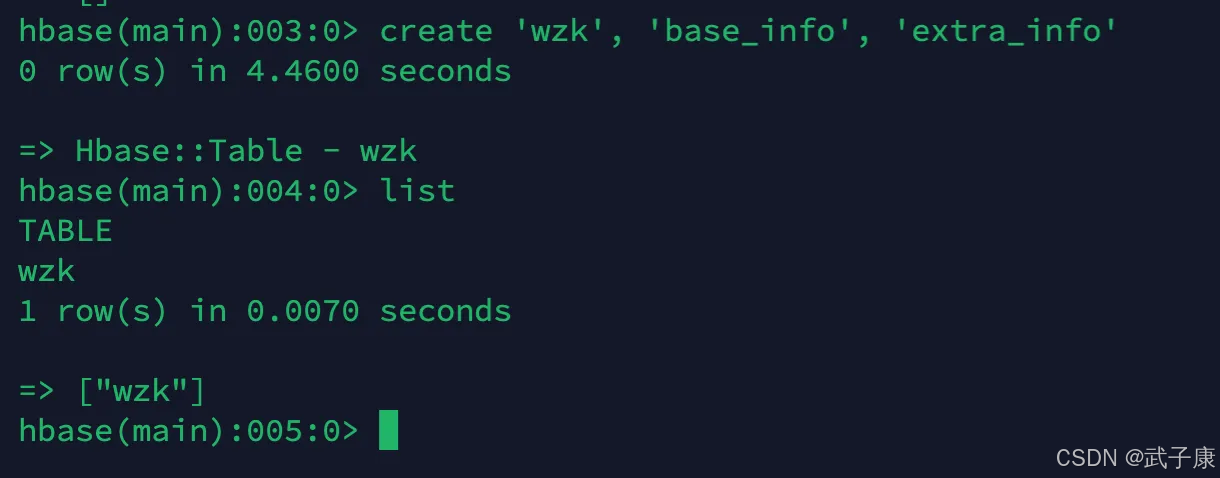Click the '4.4600' seconds value
The width and height of the screenshot is (1220, 478).
[303, 71]
